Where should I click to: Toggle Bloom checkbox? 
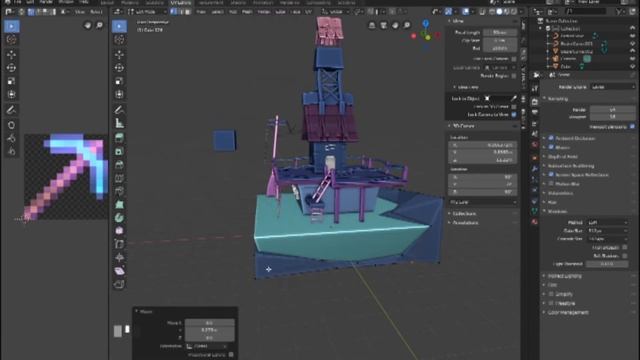click(x=551, y=147)
